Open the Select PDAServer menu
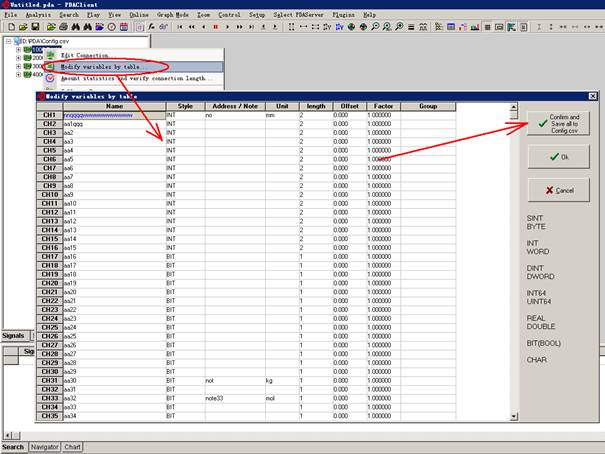Screen dimensions: 605x454 302,16
